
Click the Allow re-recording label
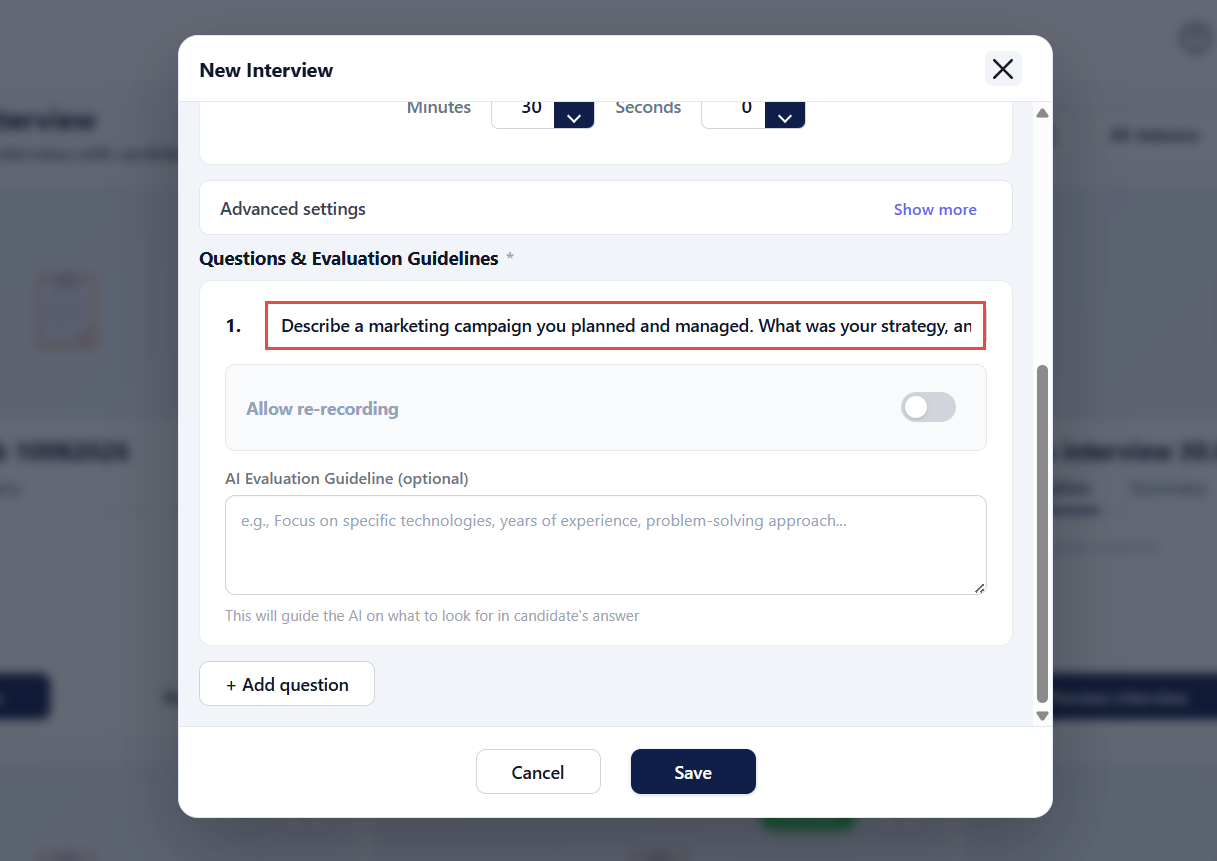click(322, 408)
